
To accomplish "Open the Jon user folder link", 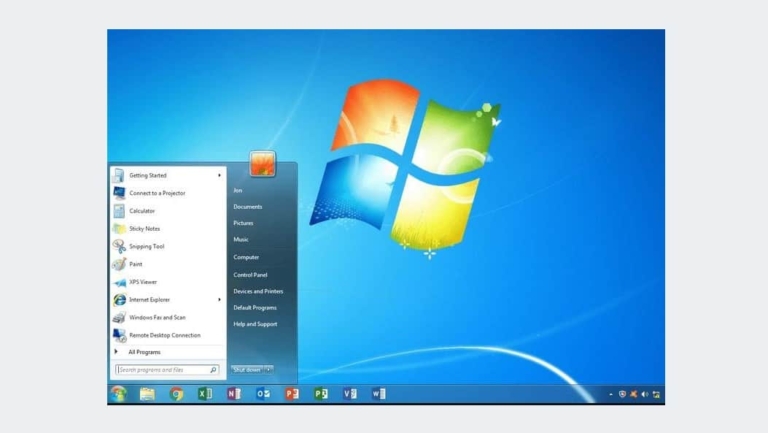I will click(238, 191).
